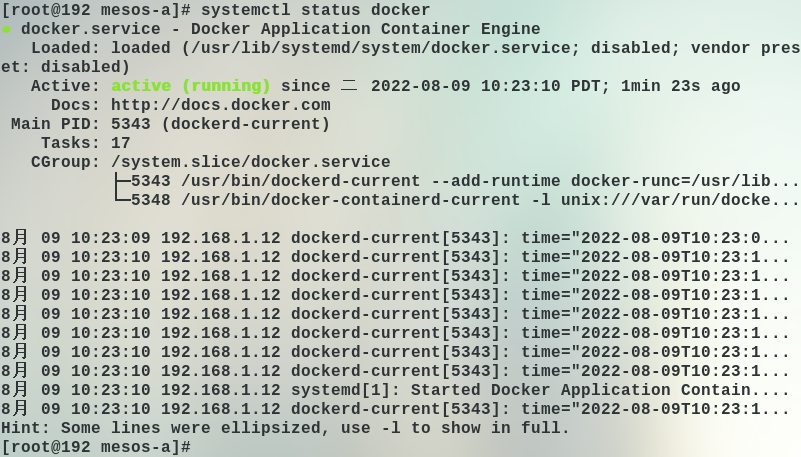Click the Loaded docker.service file path
801x457 pixels.
click(375, 49)
